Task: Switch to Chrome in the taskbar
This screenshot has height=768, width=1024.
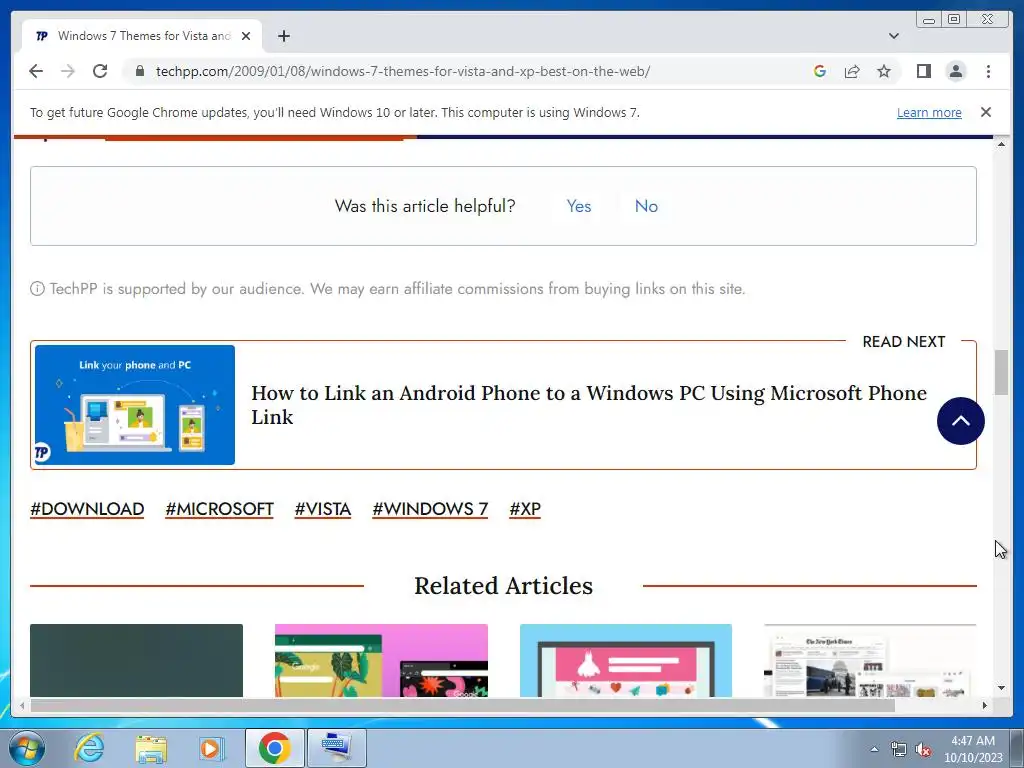Action: pos(274,748)
